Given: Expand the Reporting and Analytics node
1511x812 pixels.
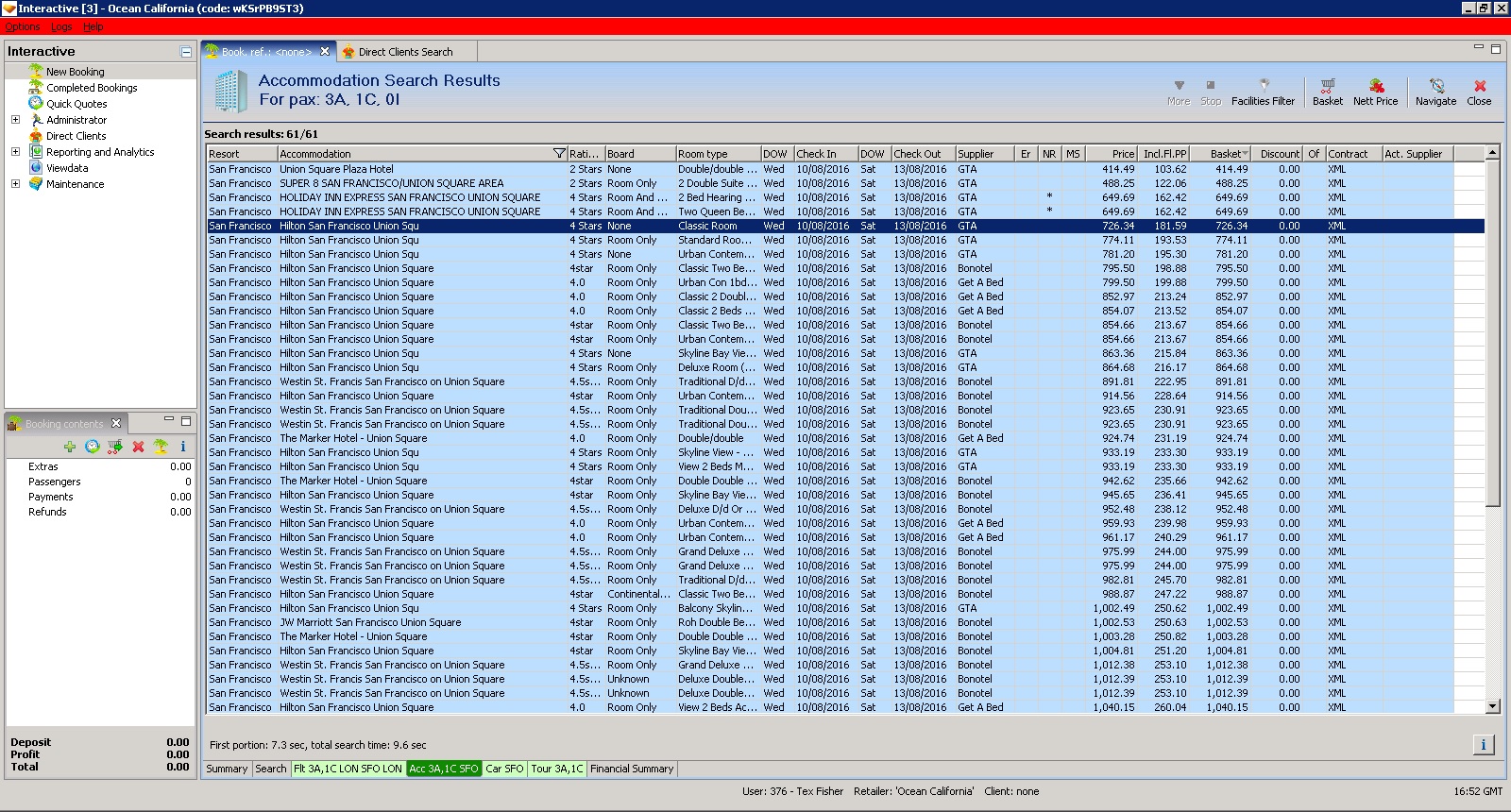Looking at the screenshot, I should (15, 152).
